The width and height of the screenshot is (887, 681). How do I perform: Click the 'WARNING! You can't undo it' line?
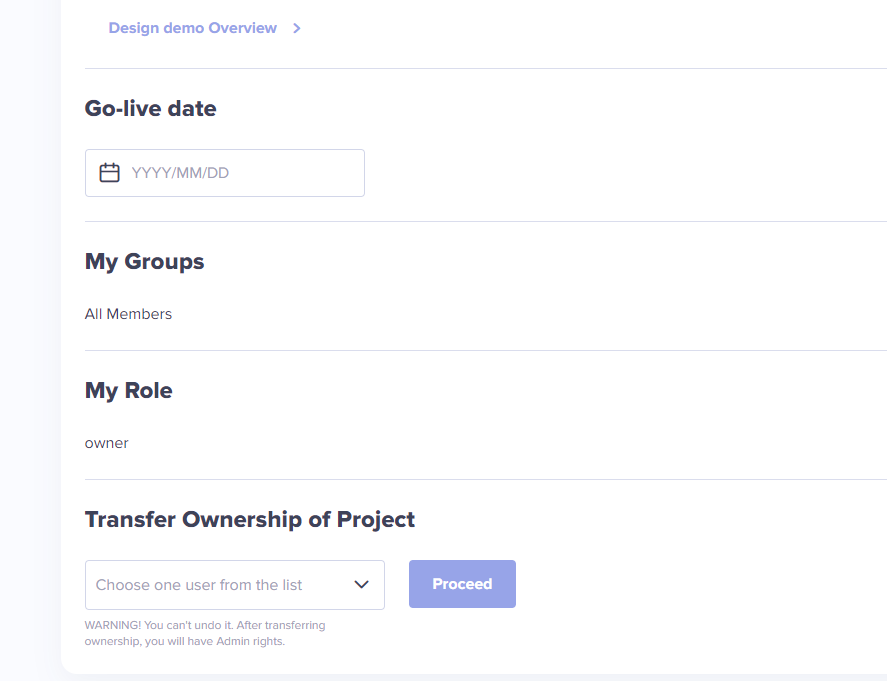coord(205,625)
